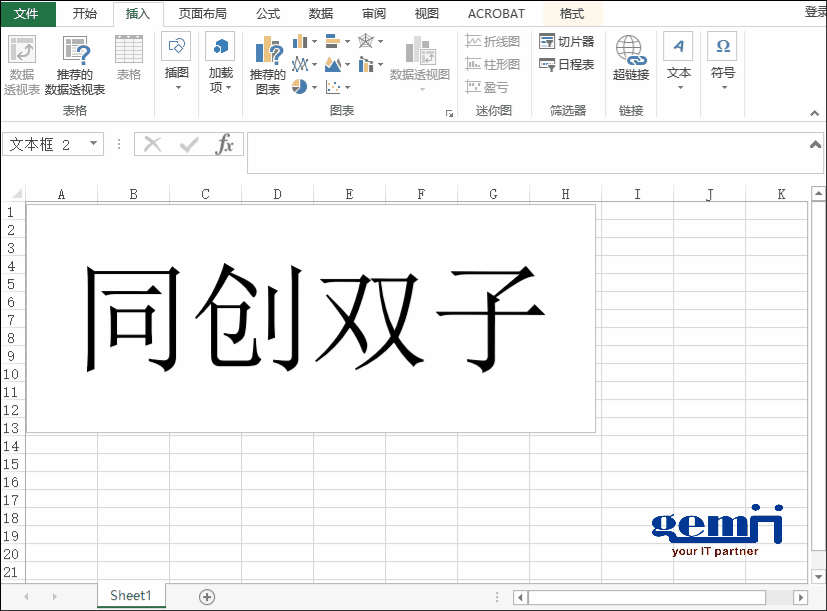The image size is (827, 611).
Task: Add a new worksheet with the plus button
Action: pyautogui.click(x=205, y=595)
